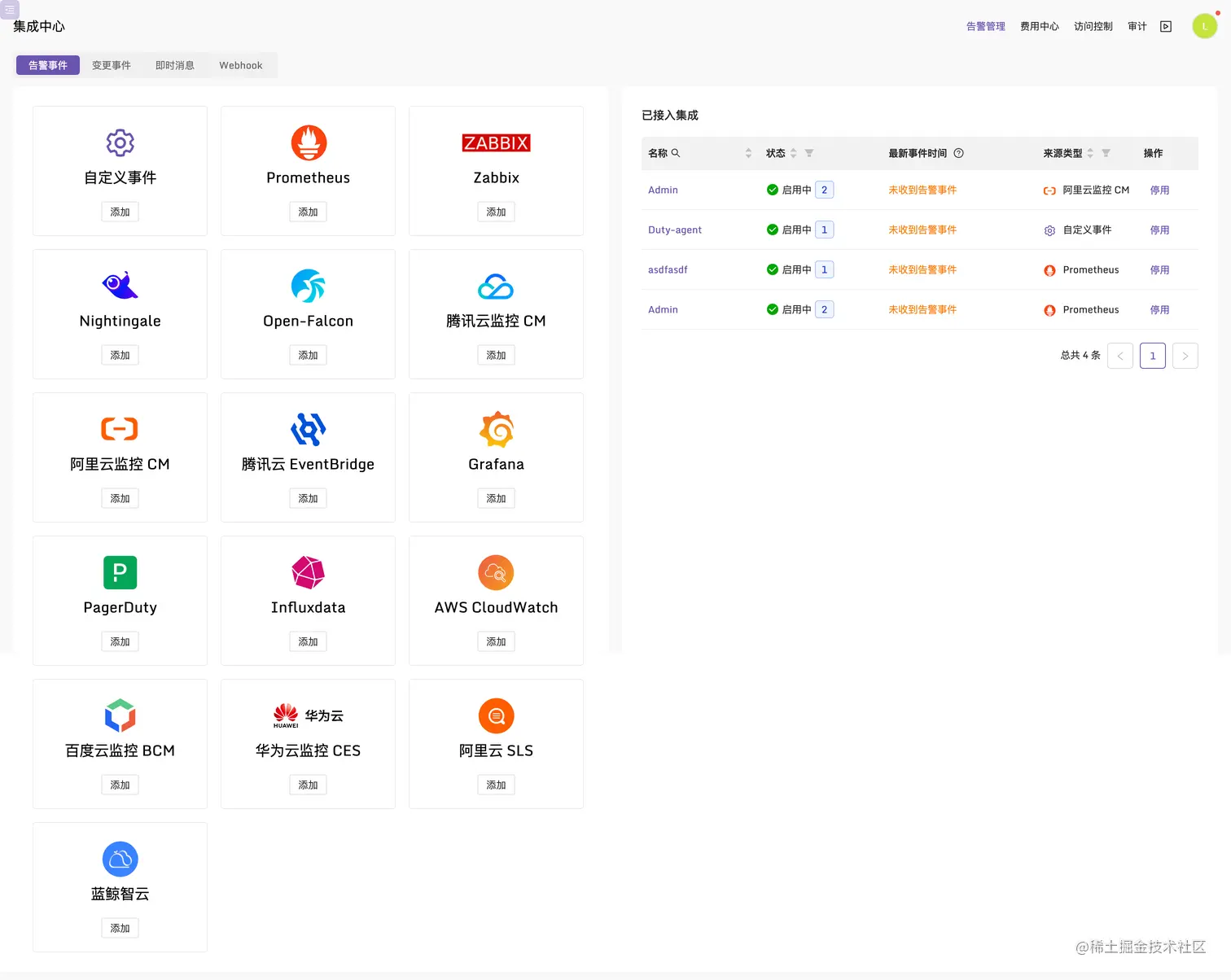Open the Admin integration of 阿里云监控 CM

point(663,190)
